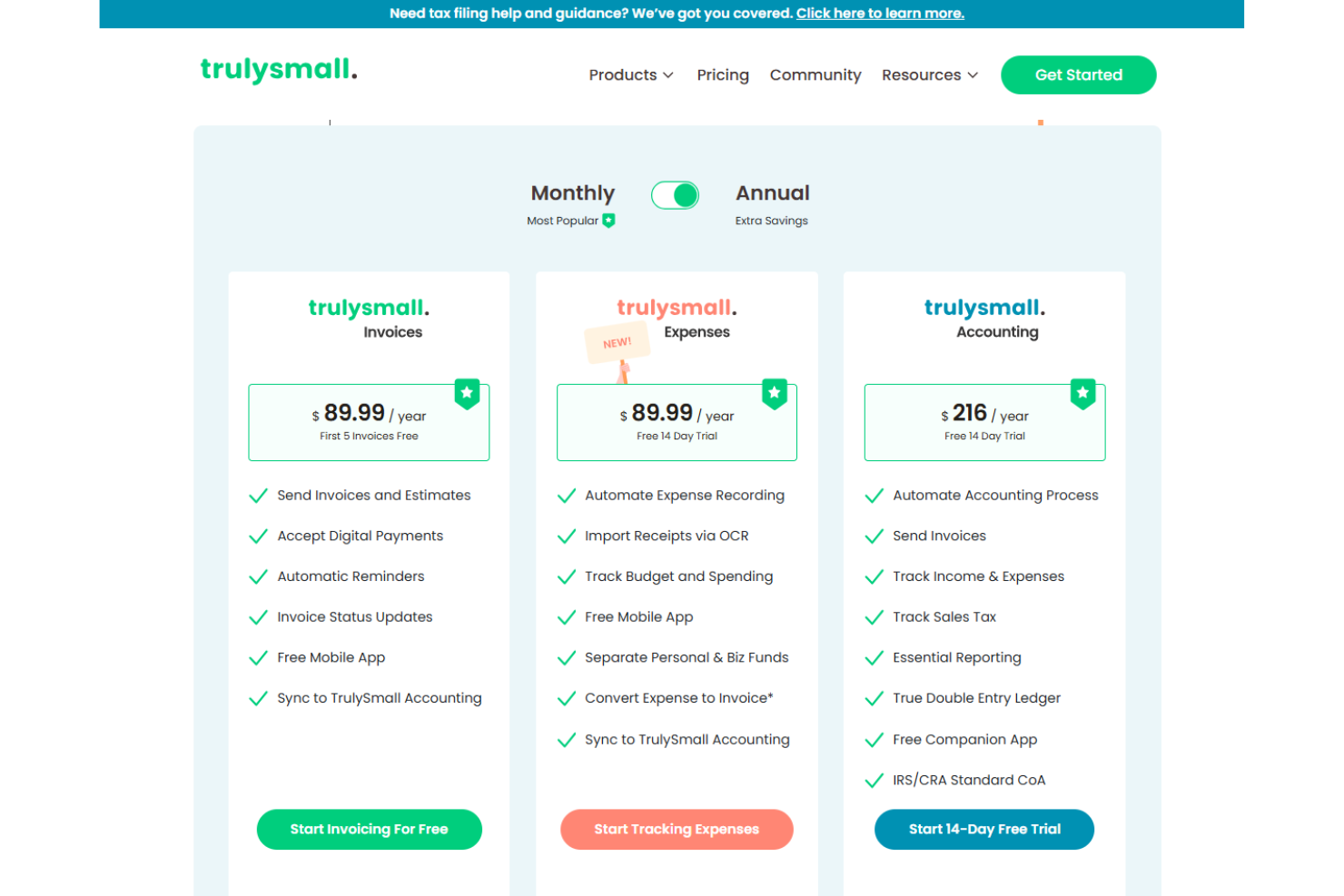
Task: Click the Get Started button
Action: pos(1079,75)
